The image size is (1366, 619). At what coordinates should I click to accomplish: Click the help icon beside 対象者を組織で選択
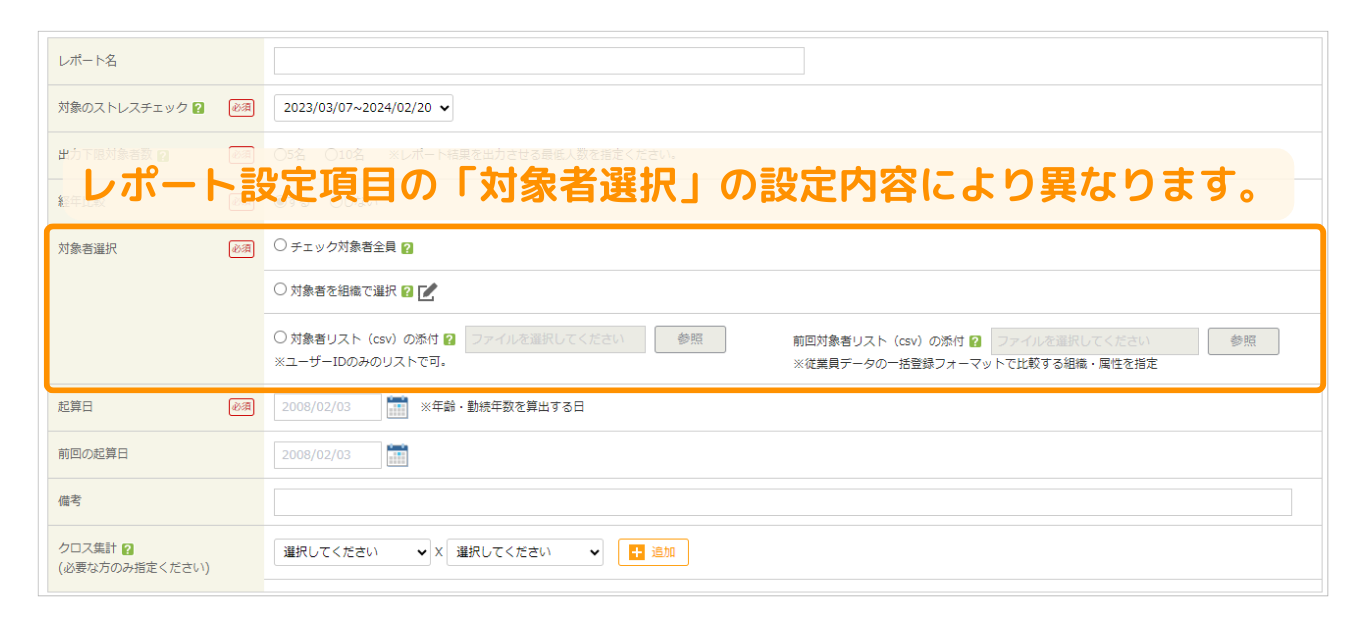[x=407, y=290]
